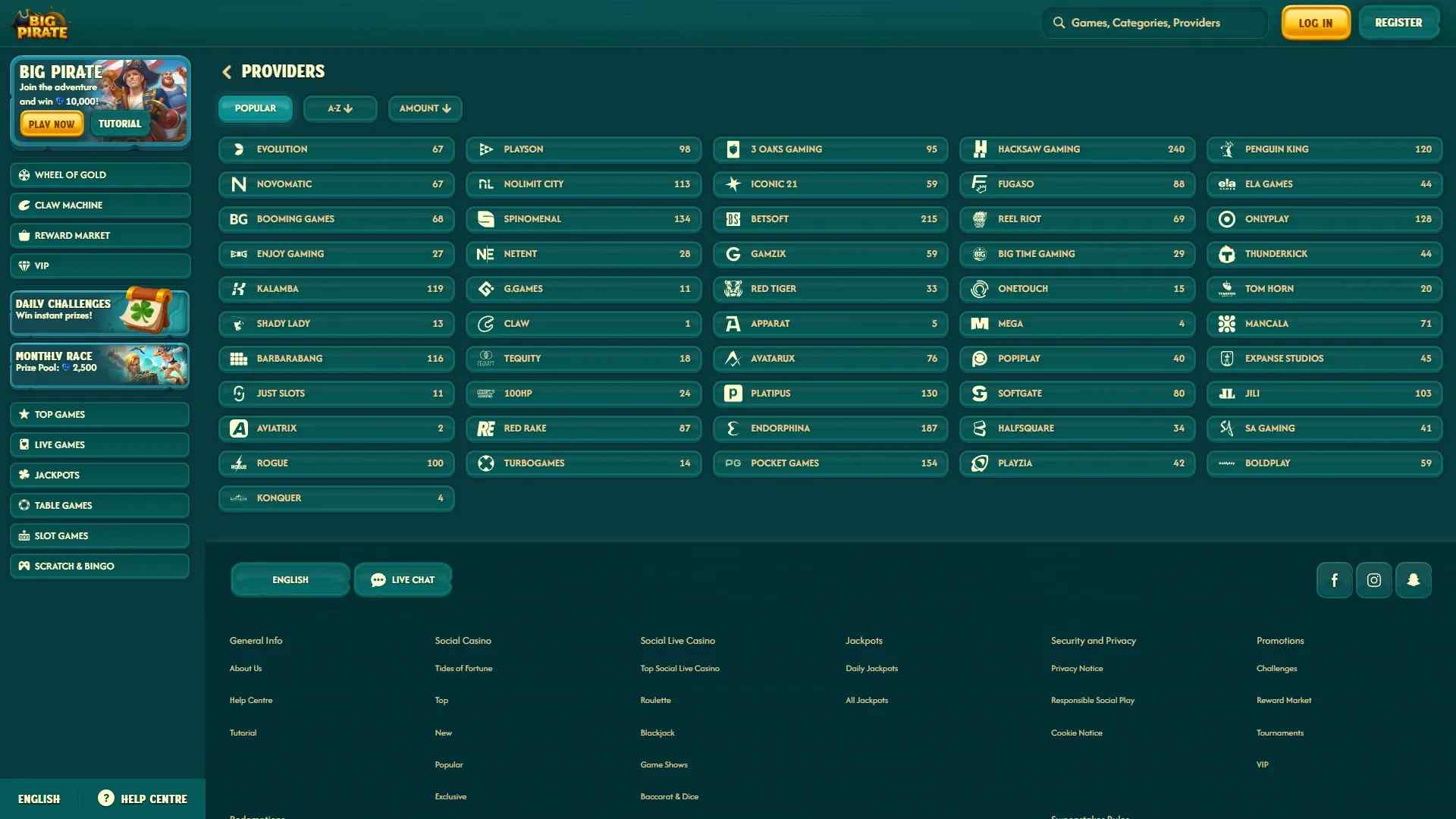1456x819 pixels.
Task: Click the Platipus P logo icon
Action: pos(733,394)
